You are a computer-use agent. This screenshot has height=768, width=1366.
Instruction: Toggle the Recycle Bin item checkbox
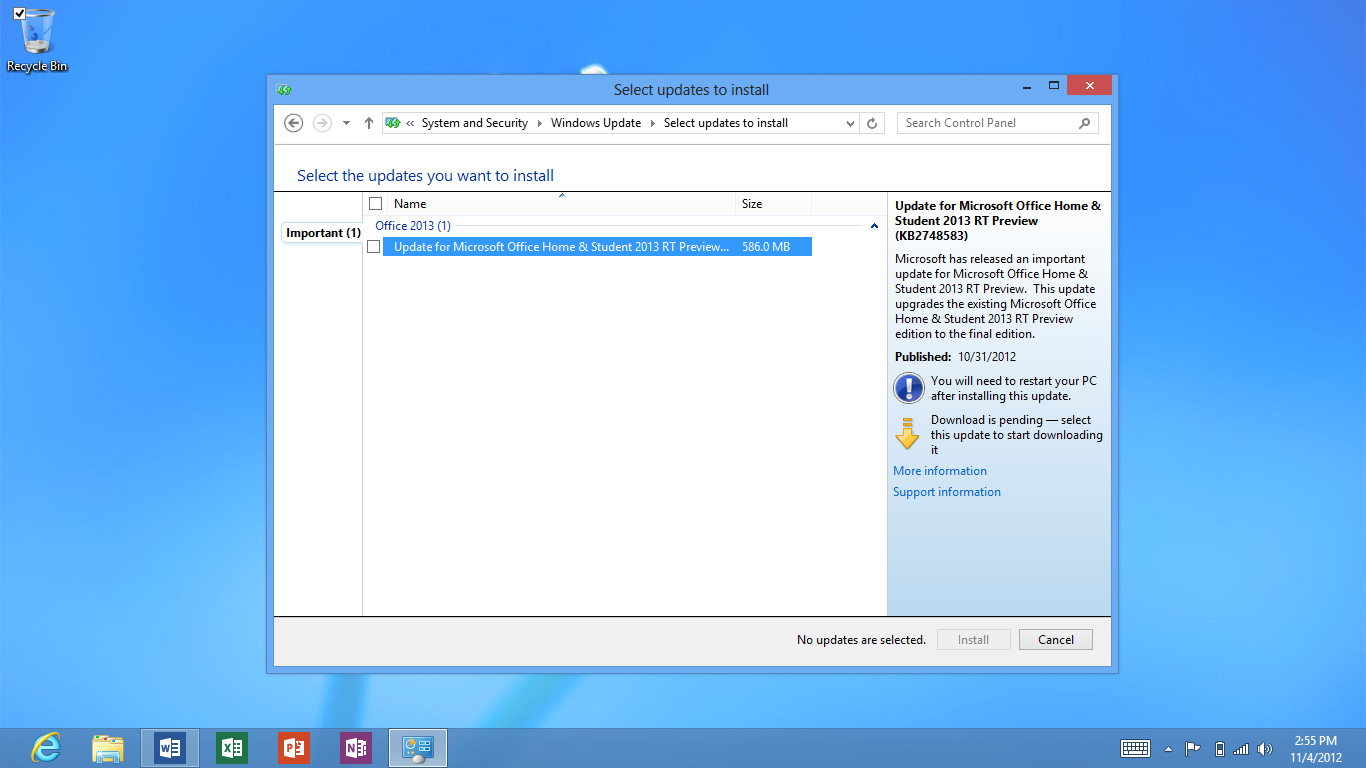[20, 13]
